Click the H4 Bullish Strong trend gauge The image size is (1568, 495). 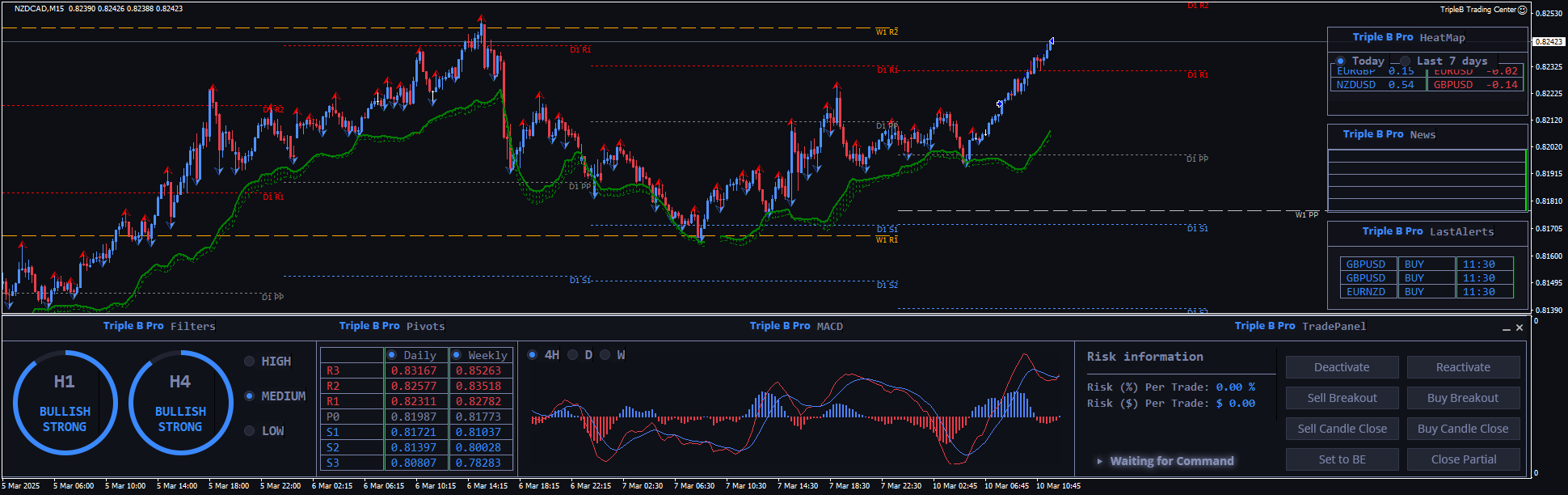click(x=180, y=403)
